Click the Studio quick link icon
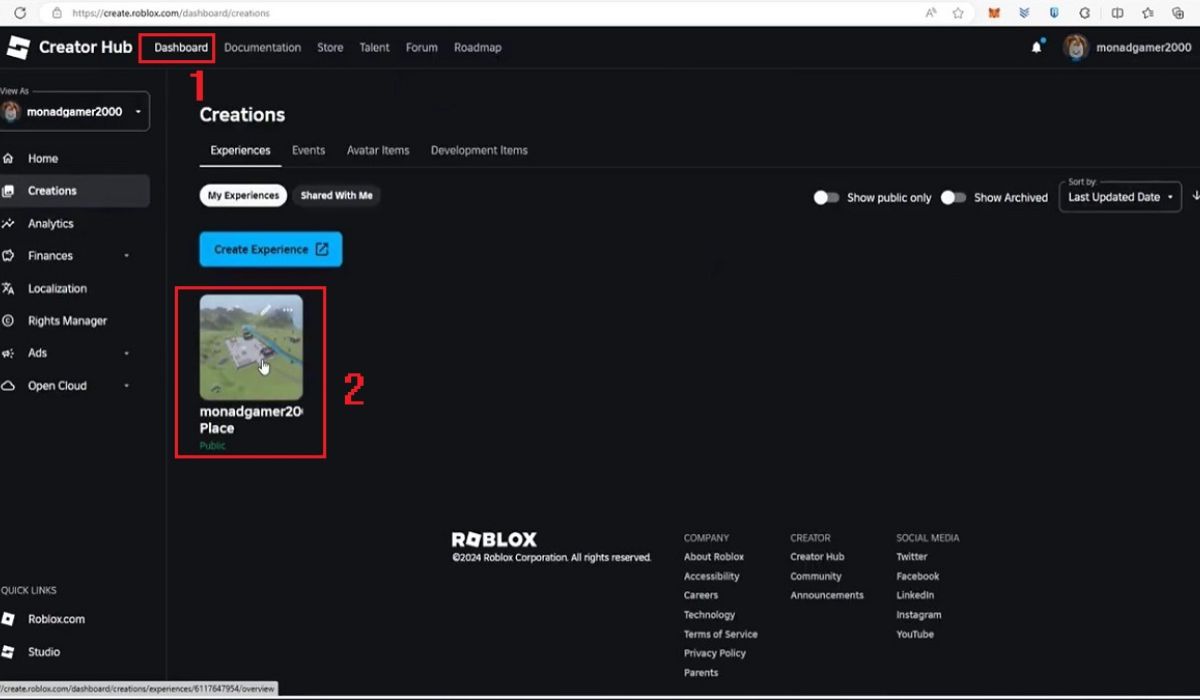The image size is (1200, 700). tap(8, 652)
